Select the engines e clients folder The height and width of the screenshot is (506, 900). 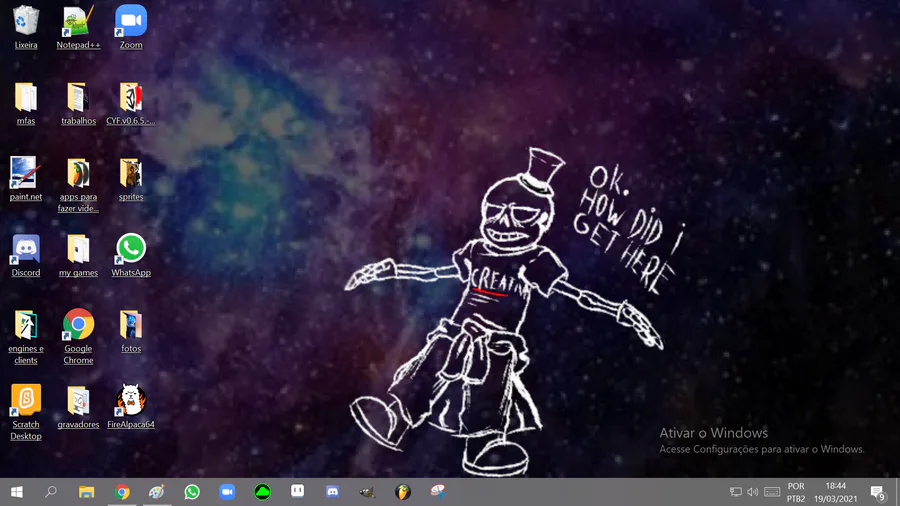click(x=26, y=337)
